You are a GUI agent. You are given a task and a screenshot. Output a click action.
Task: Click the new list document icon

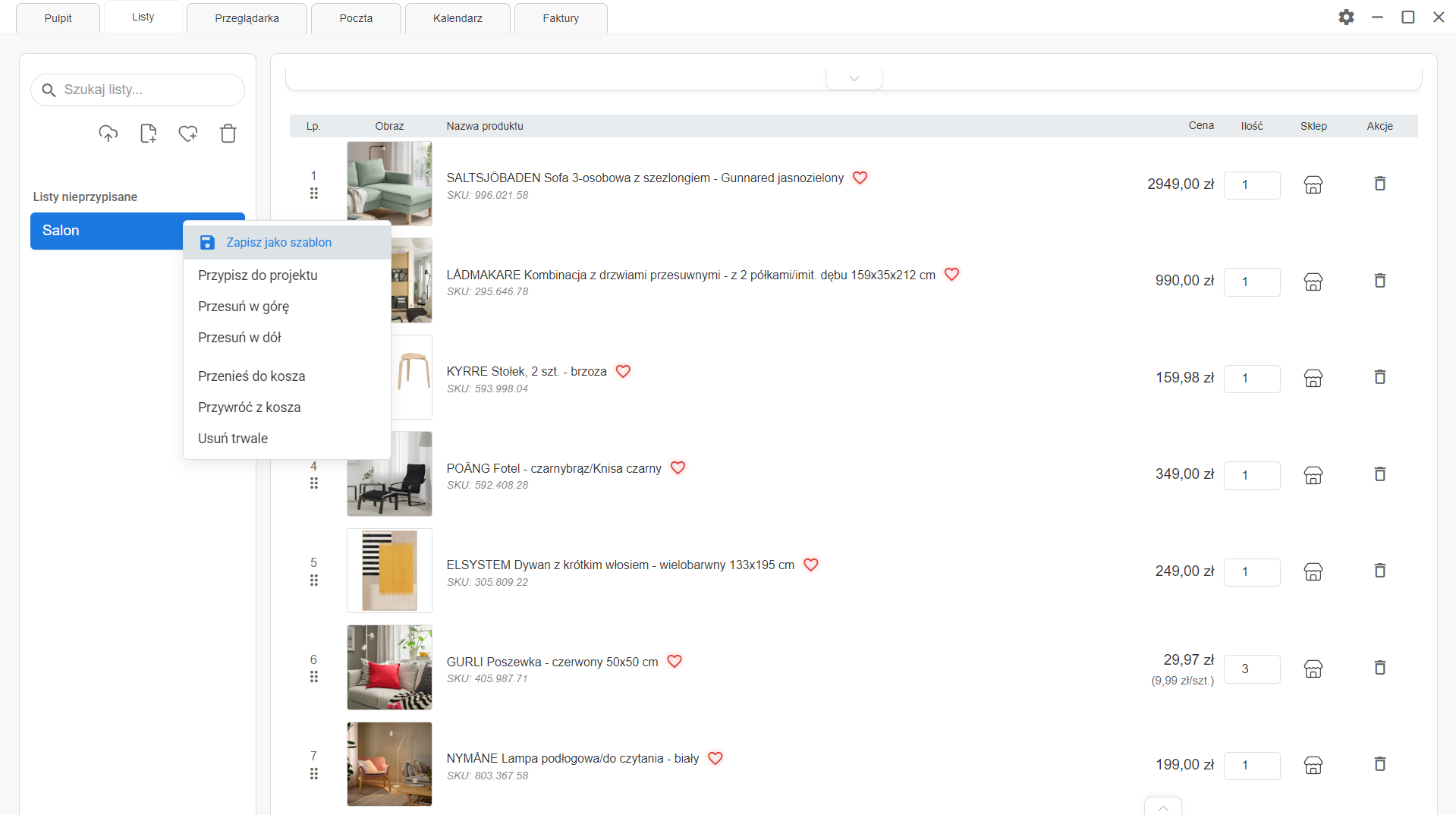pos(149,134)
